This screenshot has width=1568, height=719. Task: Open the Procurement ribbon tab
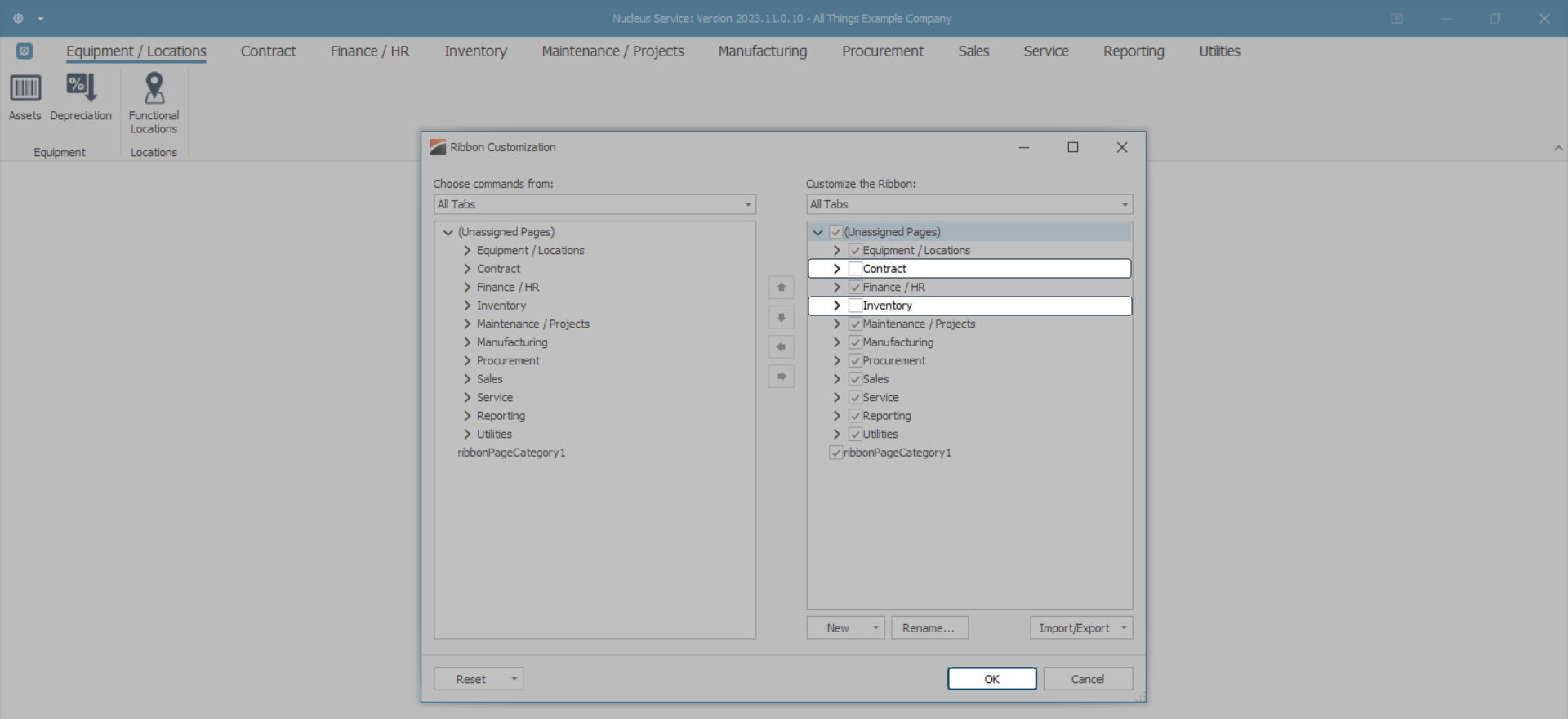[883, 51]
